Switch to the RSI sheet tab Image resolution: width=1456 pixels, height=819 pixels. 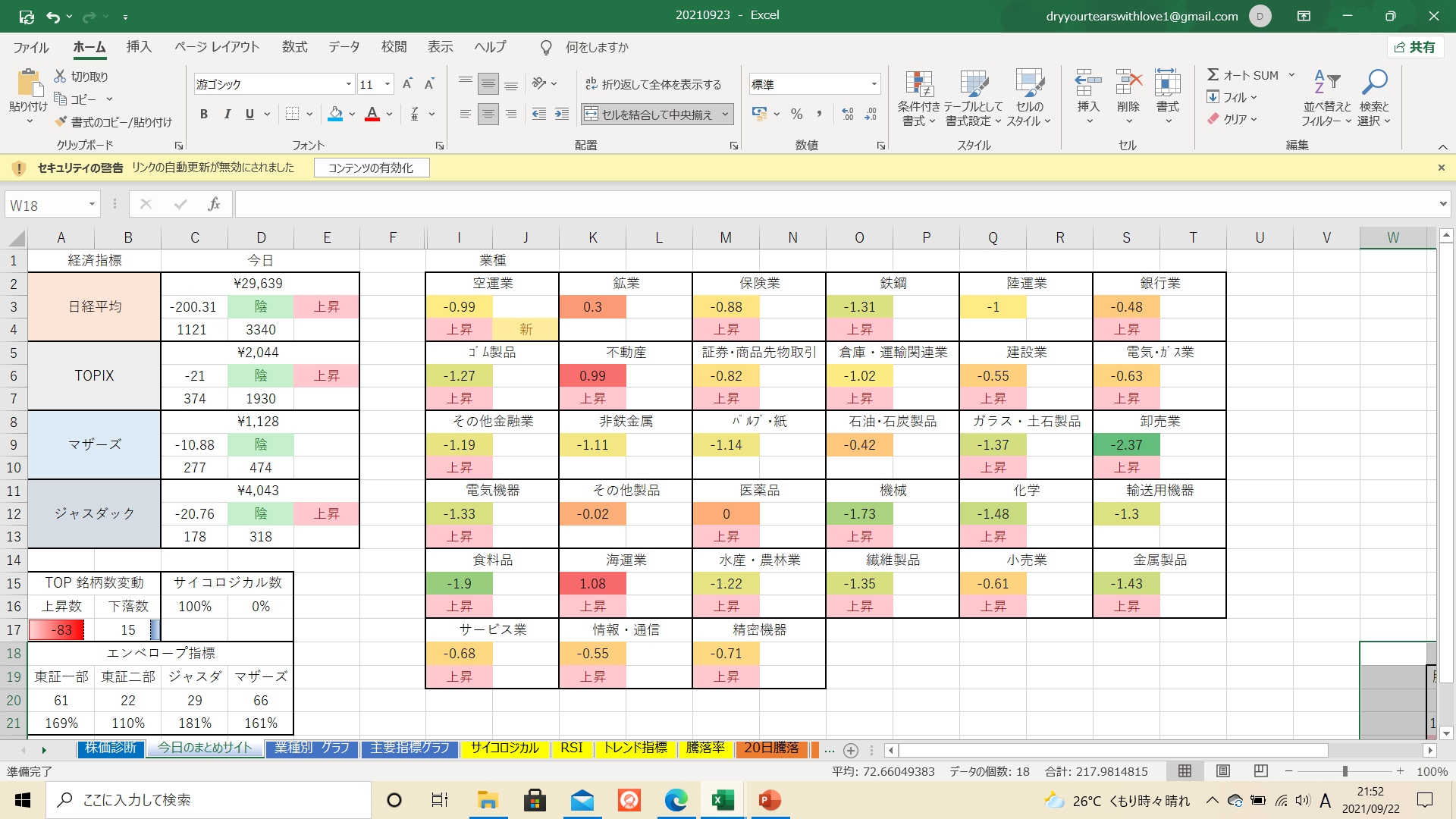coord(571,748)
